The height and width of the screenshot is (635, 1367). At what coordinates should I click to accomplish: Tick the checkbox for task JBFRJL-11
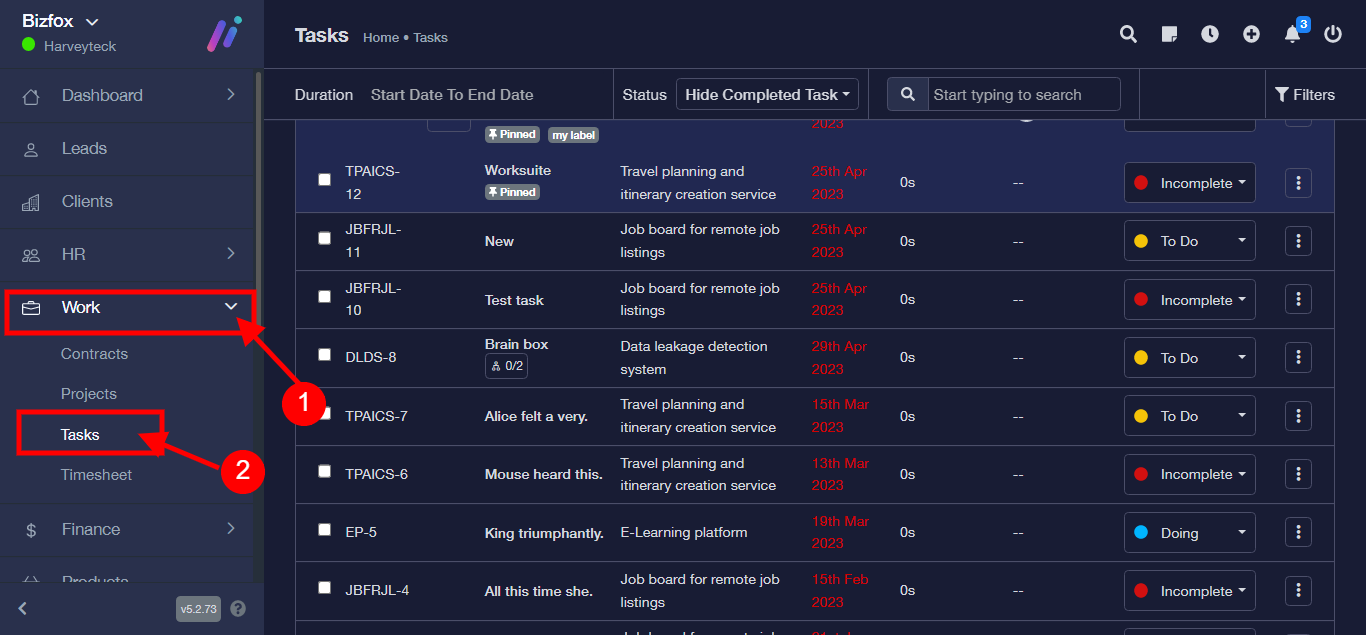(x=324, y=238)
